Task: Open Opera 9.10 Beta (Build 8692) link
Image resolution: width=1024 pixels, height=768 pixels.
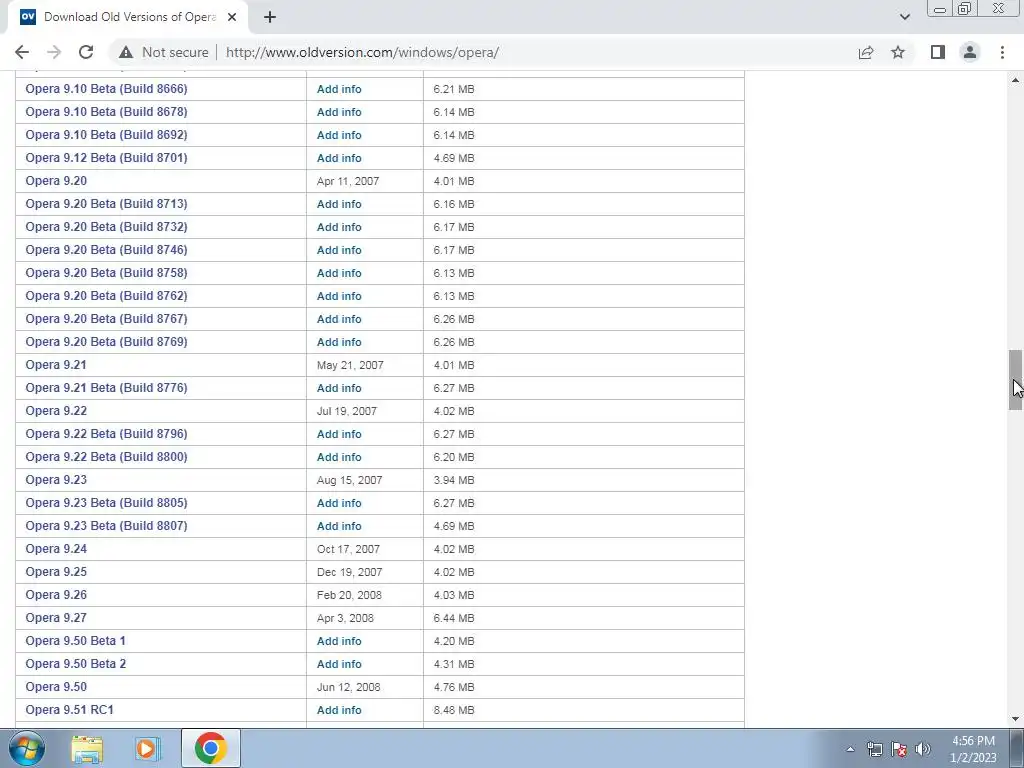Action: (x=106, y=135)
